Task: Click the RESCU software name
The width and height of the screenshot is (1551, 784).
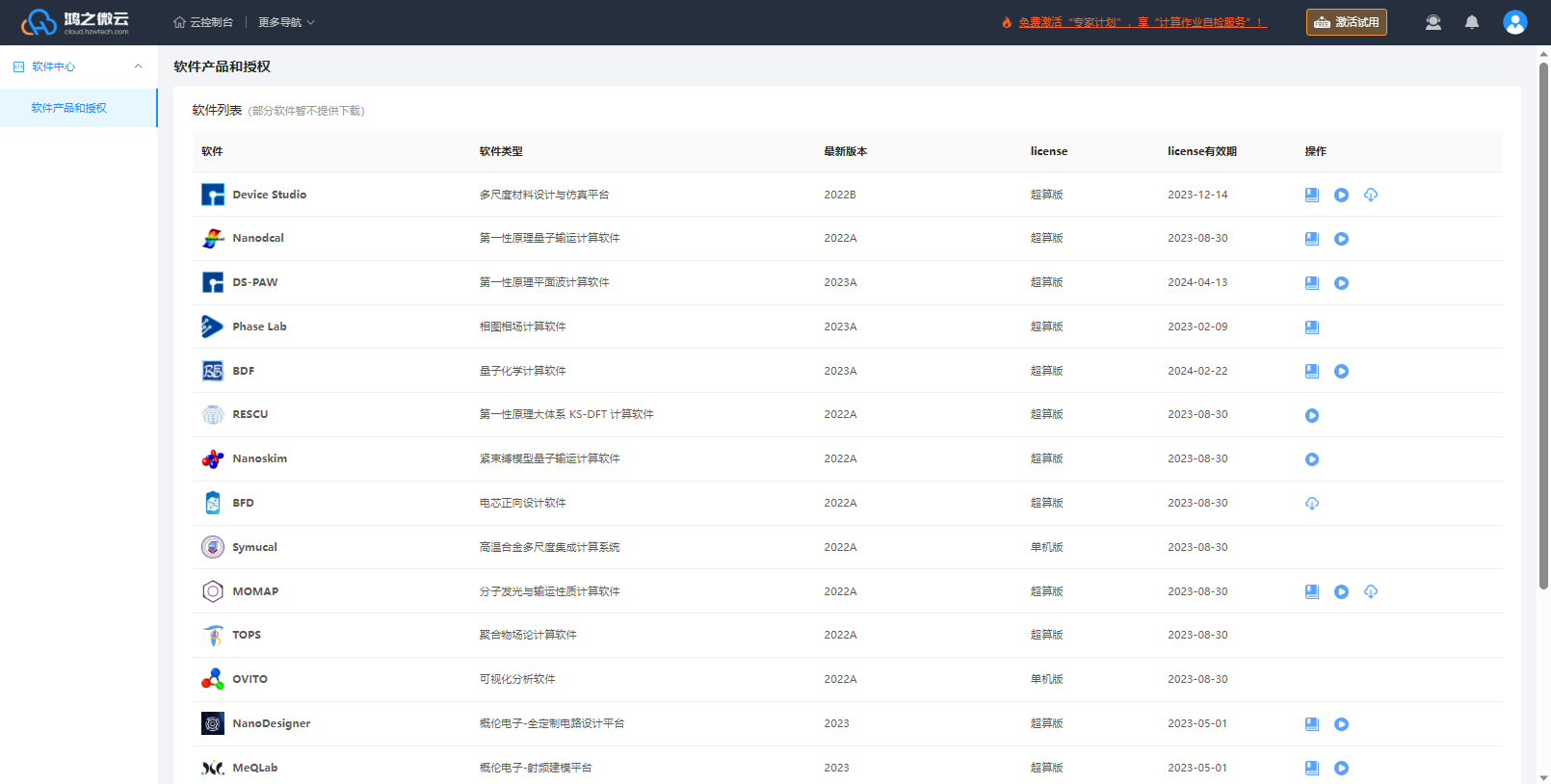Action: click(x=250, y=414)
